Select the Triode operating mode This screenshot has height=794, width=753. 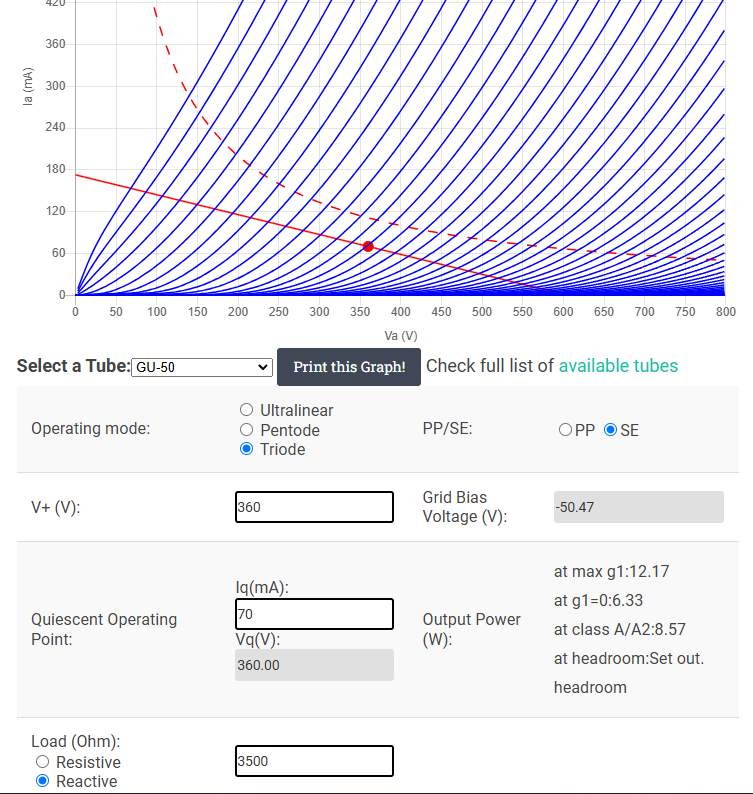(247, 449)
